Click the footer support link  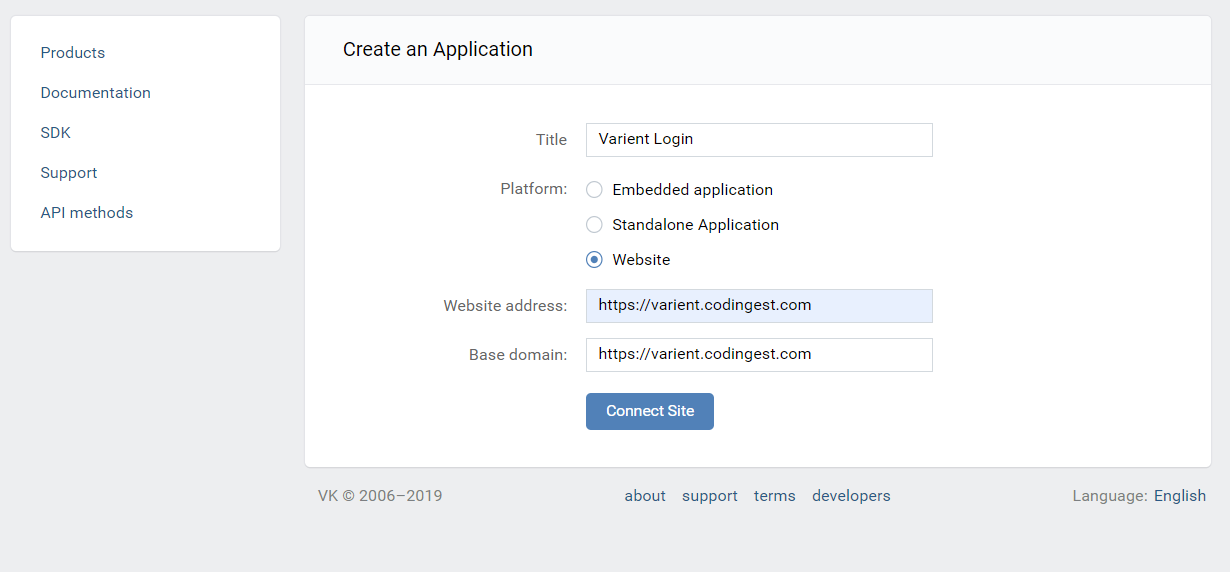(710, 496)
